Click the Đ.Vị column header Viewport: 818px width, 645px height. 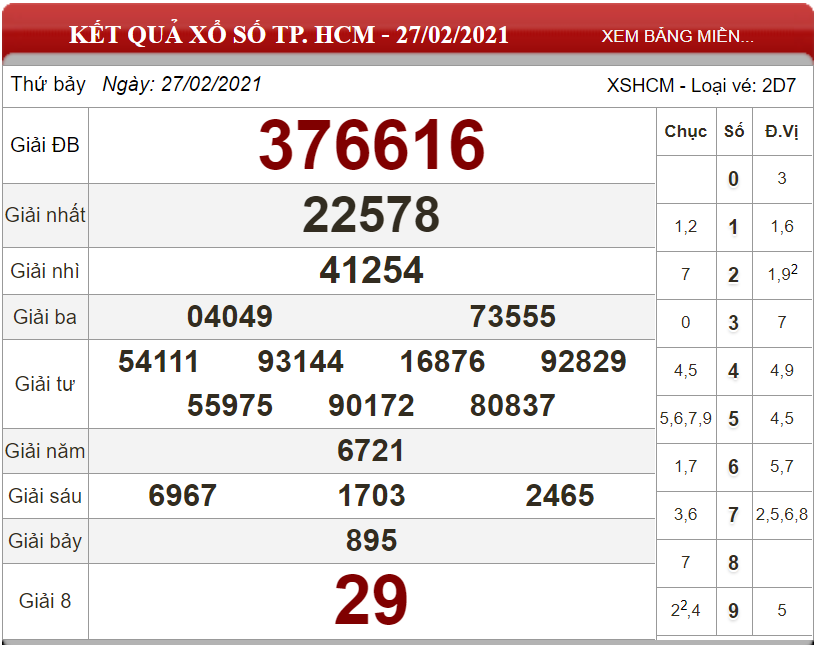[x=781, y=131]
